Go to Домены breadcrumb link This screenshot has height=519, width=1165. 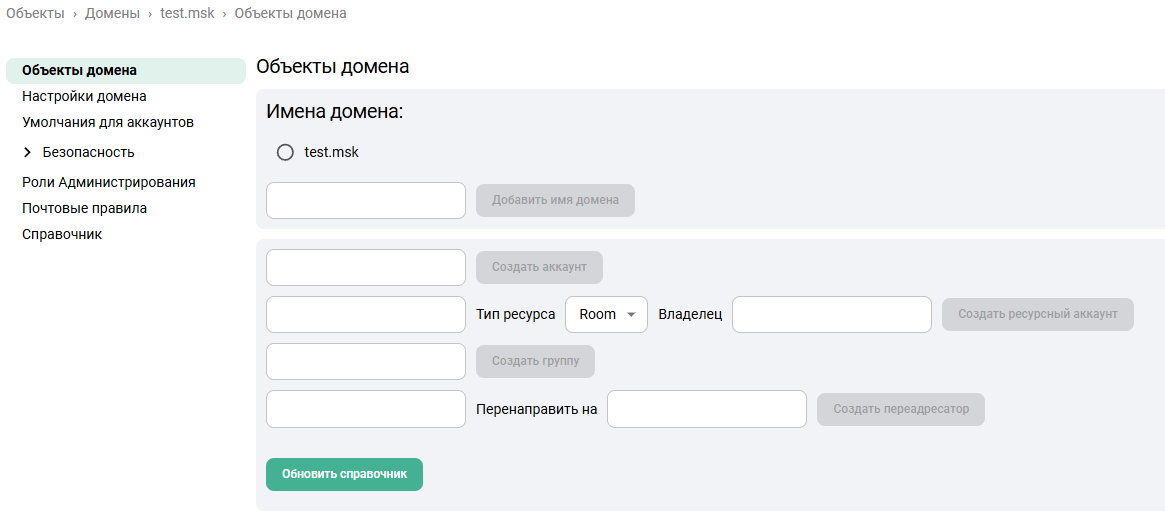coord(112,14)
